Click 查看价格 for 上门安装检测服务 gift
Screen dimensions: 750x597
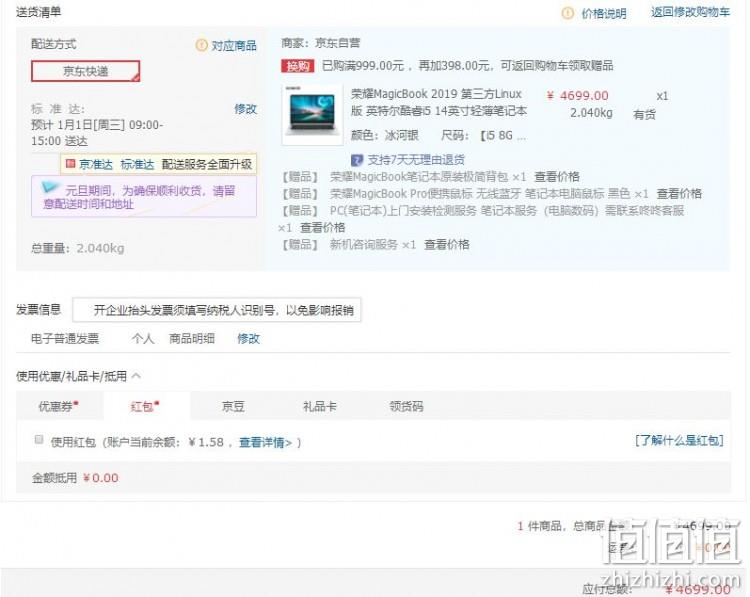click(322, 228)
